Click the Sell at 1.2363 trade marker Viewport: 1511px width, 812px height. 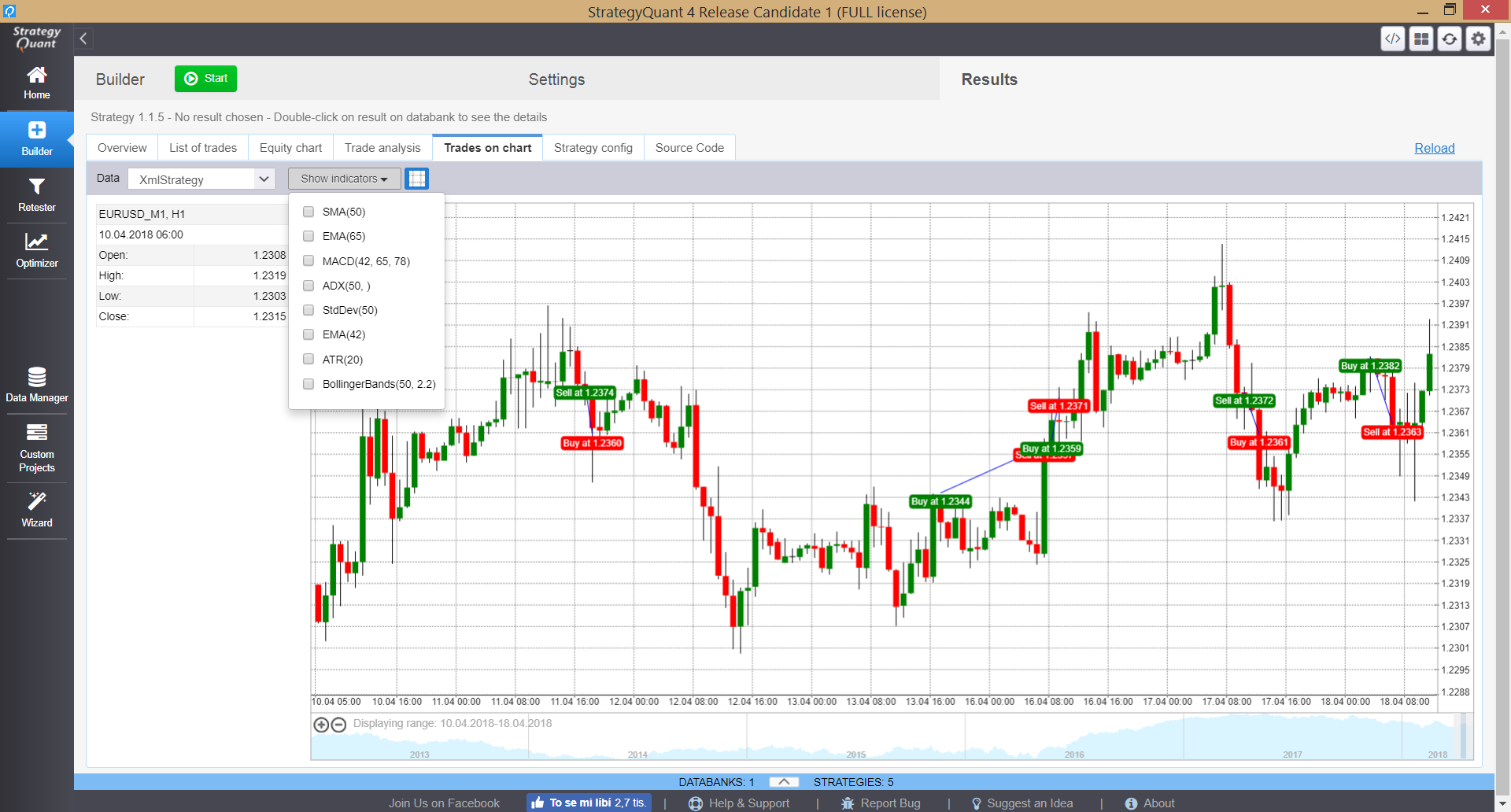pyautogui.click(x=1392, y=432)
